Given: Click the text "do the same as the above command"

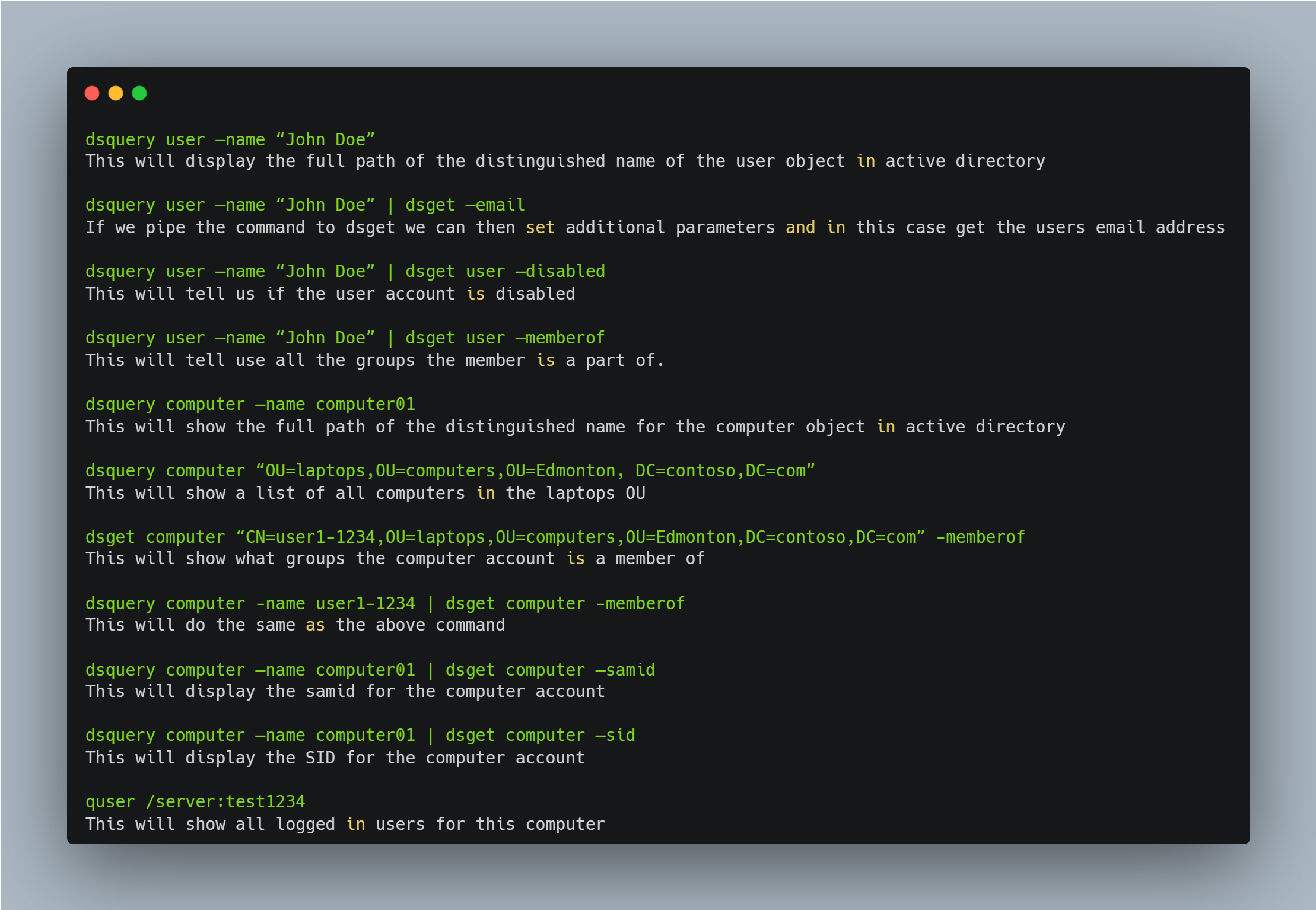Looking at the screenshot, I should pyautogui.click(x=345, y=625).
